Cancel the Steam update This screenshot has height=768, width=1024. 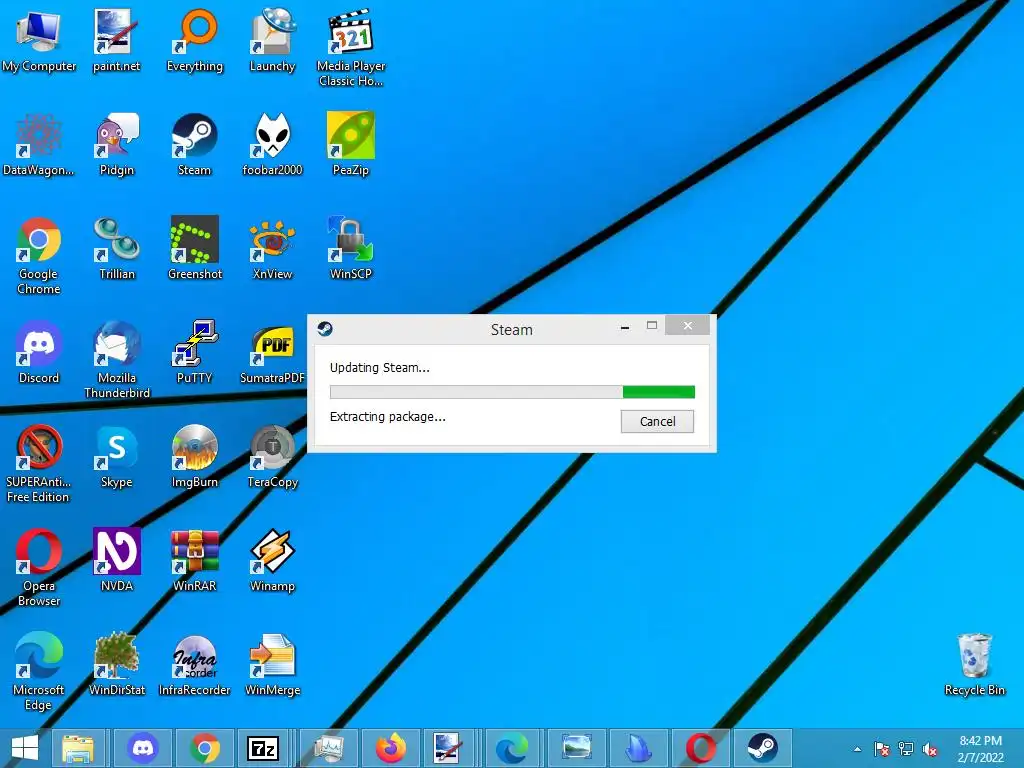[x=657, y=421]
